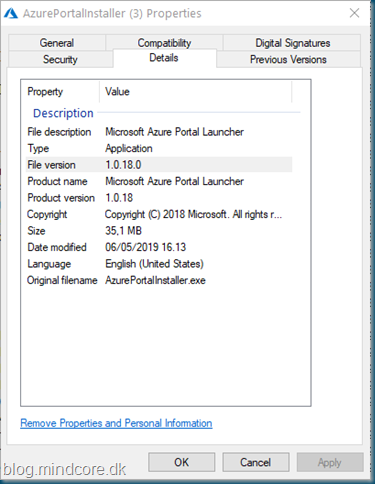375x484 pixels.
Task: Click the File description value Microsoft Azure Portal Launcher
Action: [x=175, y=132]
